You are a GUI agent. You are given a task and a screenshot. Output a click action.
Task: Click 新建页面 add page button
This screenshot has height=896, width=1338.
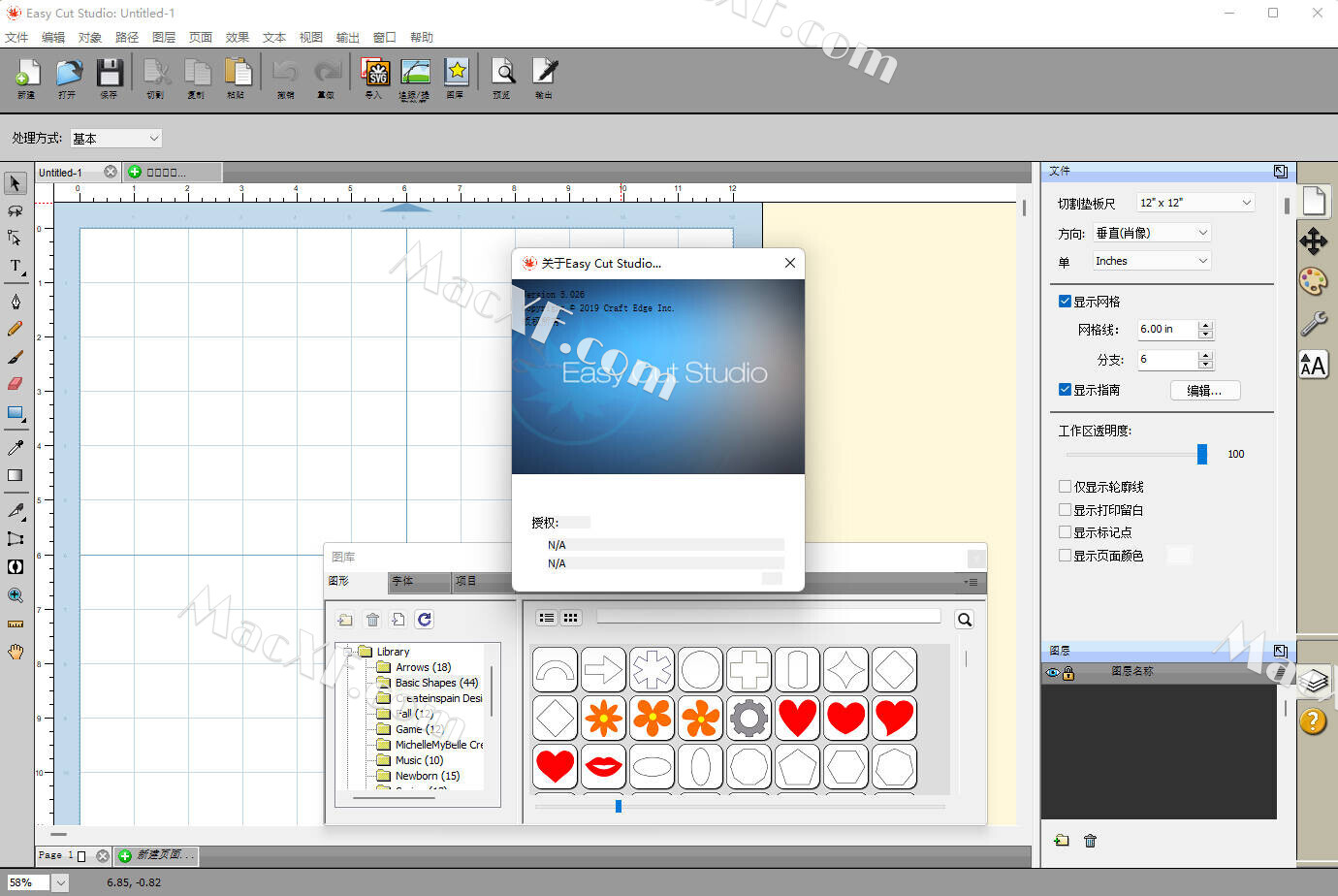pos(156,855)
